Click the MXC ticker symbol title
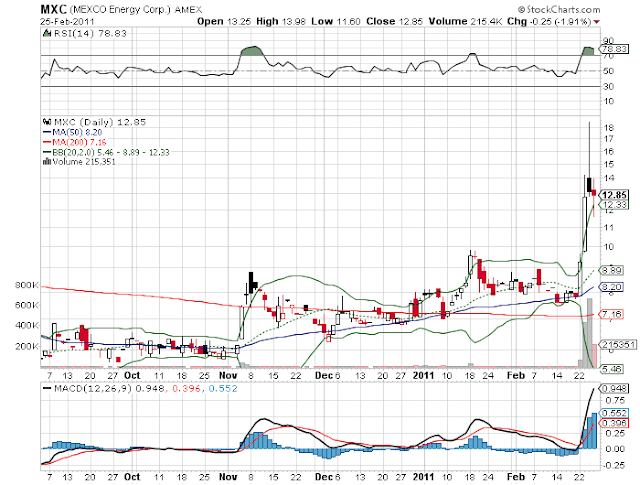The height and width of the screenshot is (485, 640). tap(54, 9)
